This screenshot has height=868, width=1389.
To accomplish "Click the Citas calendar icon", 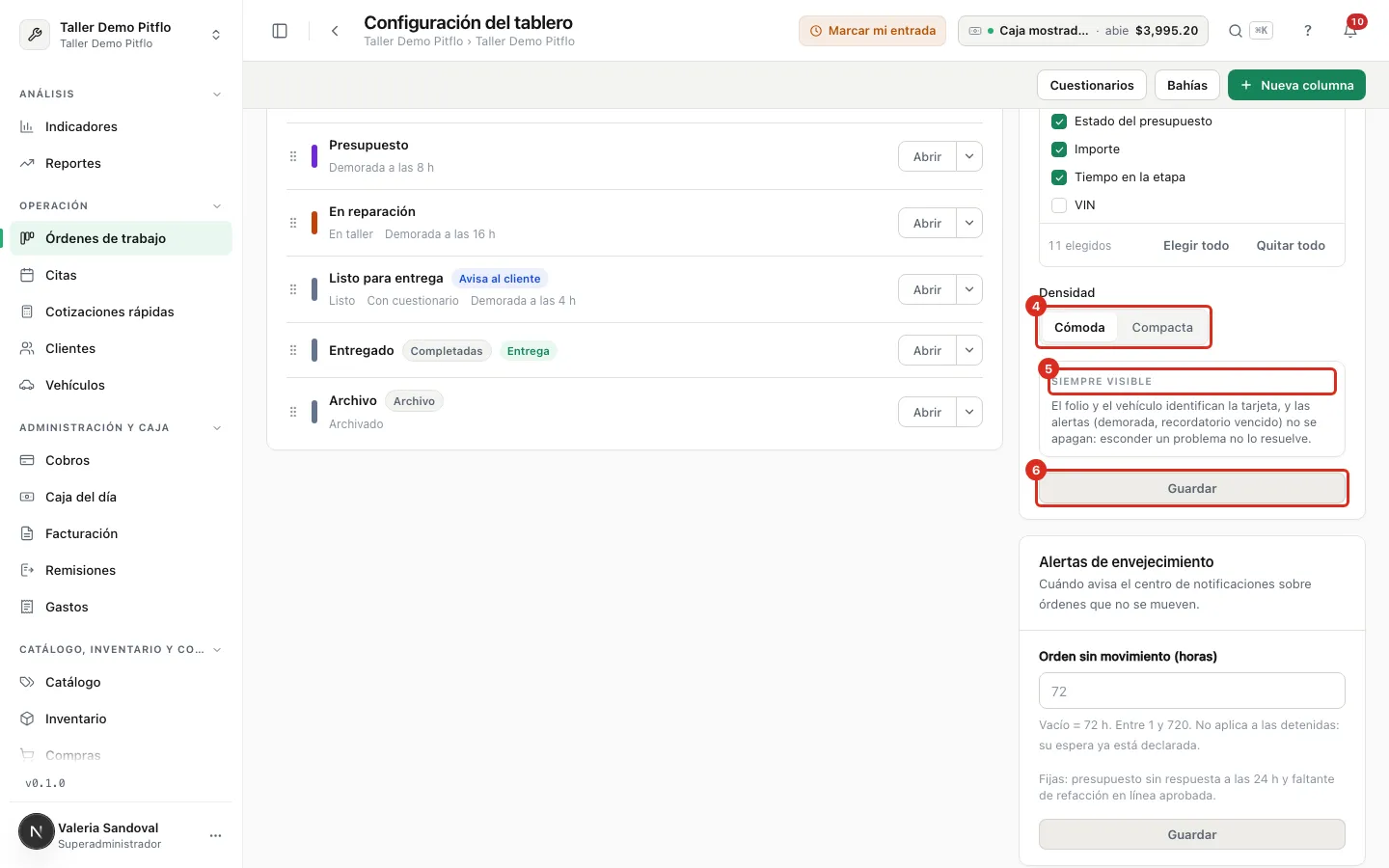I will click(27, 275).
